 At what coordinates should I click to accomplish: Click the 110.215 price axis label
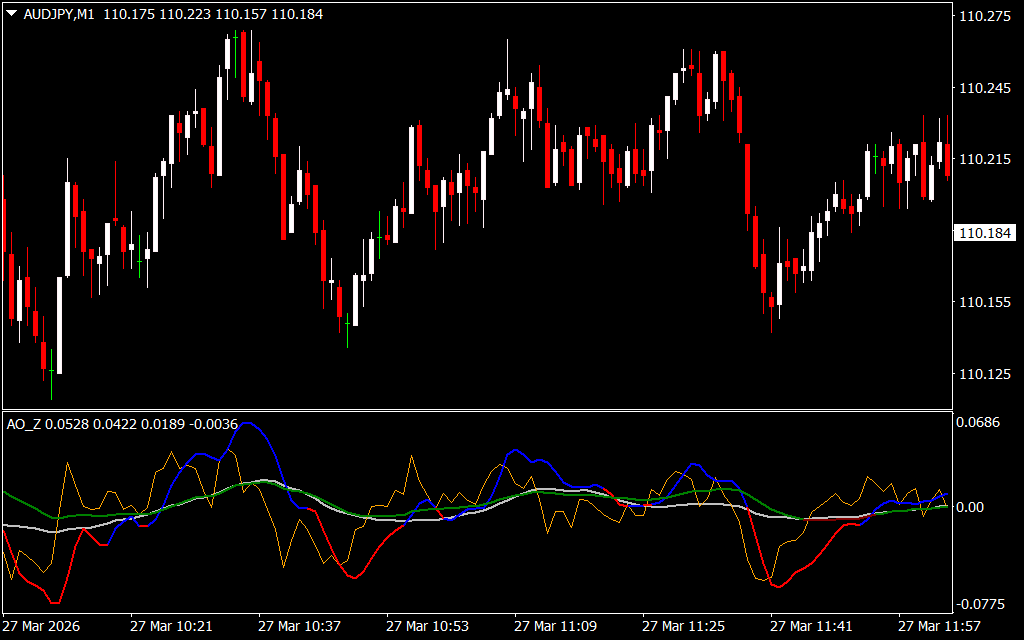point(985,159)
